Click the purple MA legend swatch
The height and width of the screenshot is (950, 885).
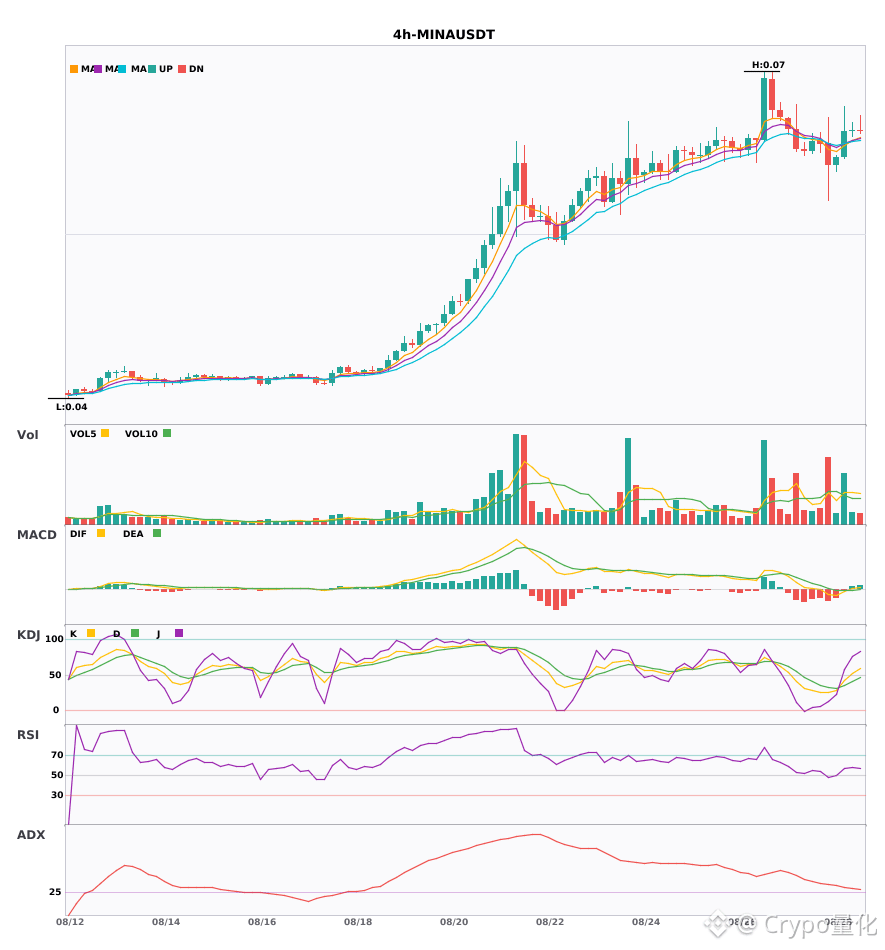click(x=98, y=69)
